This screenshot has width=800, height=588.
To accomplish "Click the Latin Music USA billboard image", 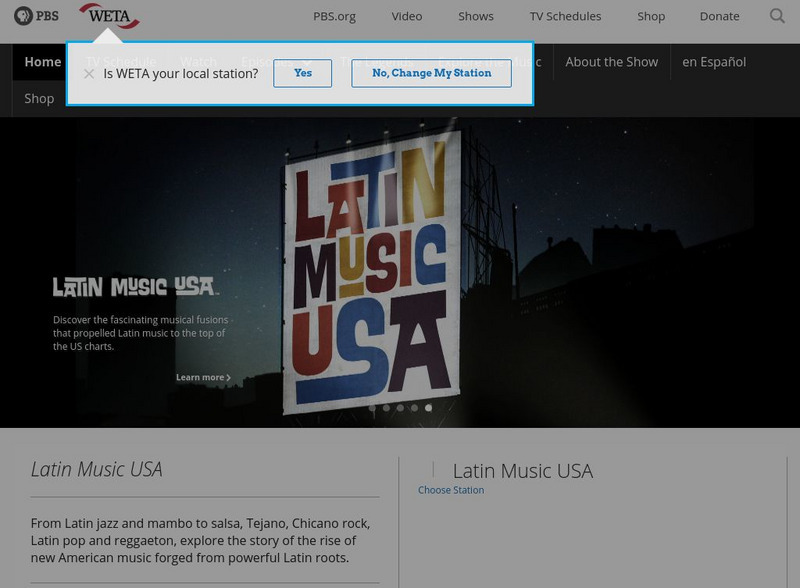I will point(372,273).
